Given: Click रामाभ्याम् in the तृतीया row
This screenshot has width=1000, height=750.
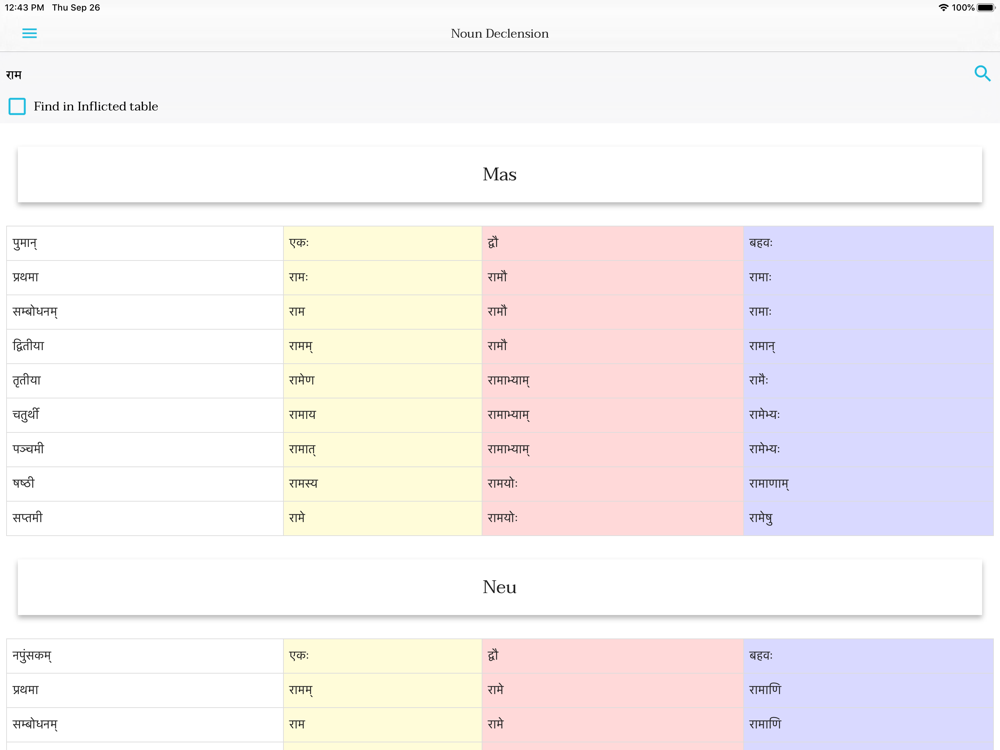Looking at the screenshot, I should tap(612, 381).
